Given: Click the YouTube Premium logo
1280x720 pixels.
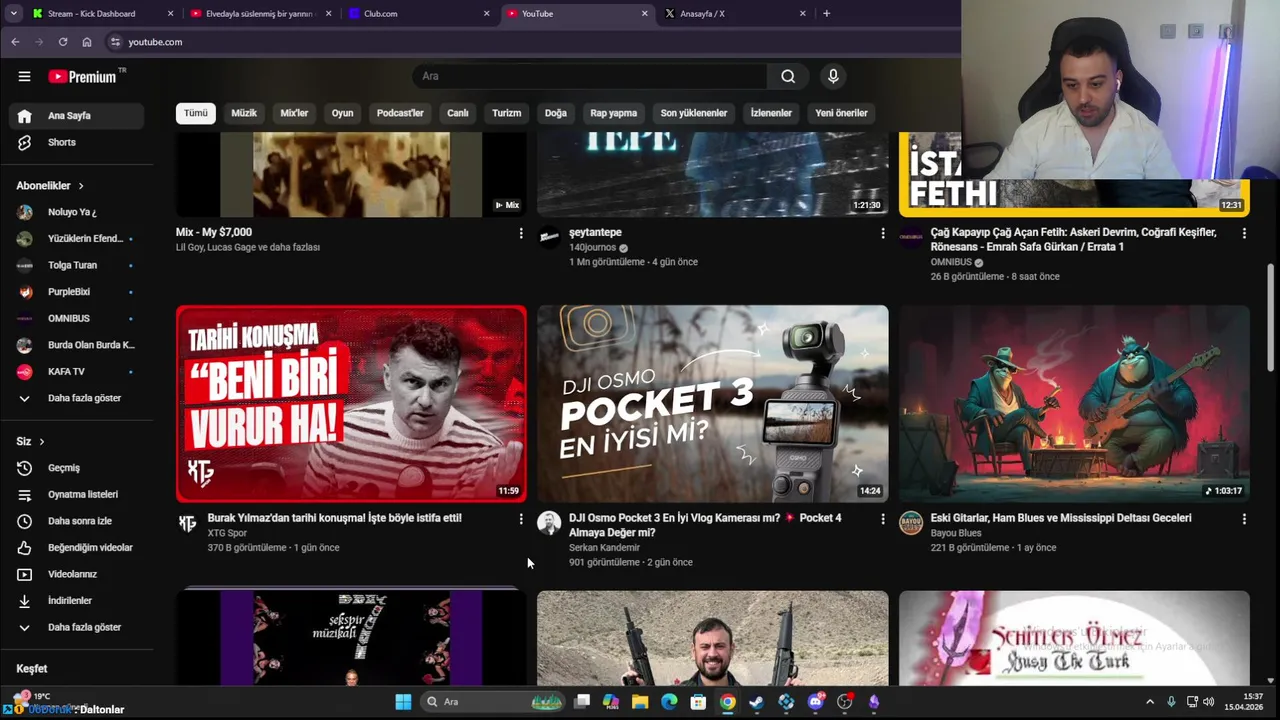Looking at the screenshot, I should [83, 76].
